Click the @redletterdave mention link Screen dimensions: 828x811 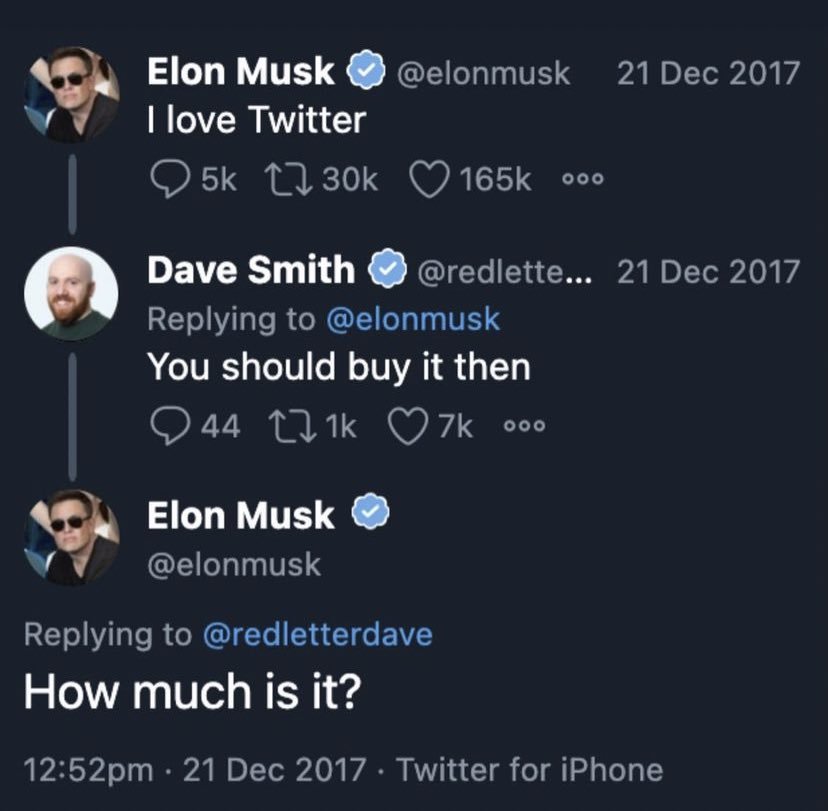click(x=317, y=634)
